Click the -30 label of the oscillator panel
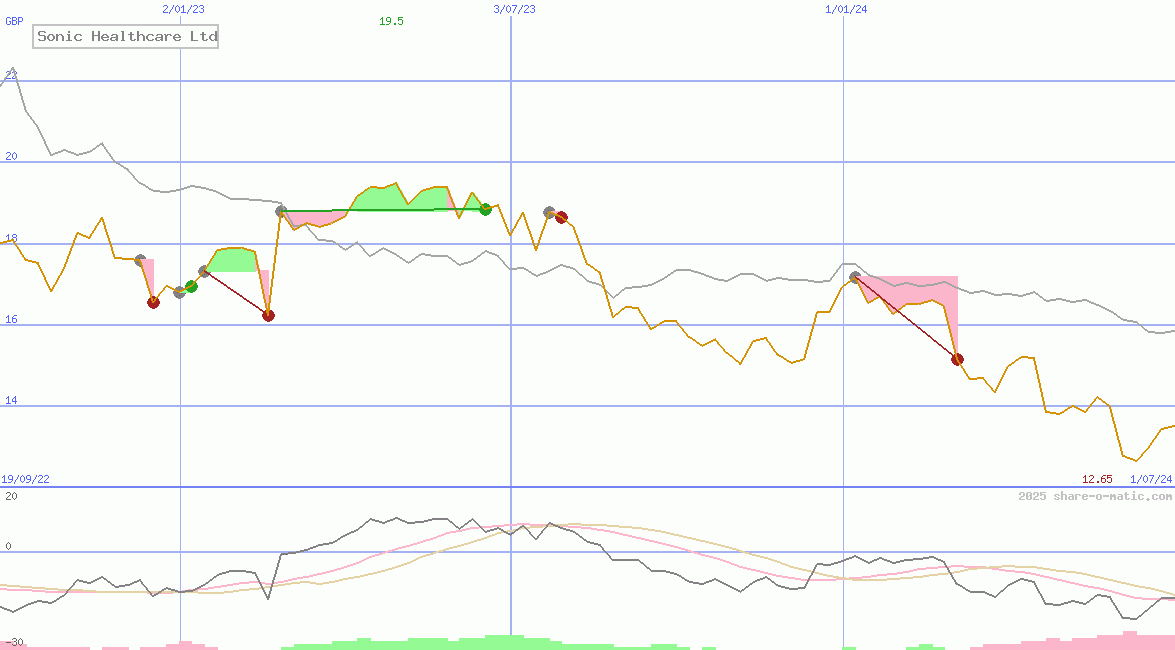The width and height of the screenshot is (1175, 650). [13, 643]
